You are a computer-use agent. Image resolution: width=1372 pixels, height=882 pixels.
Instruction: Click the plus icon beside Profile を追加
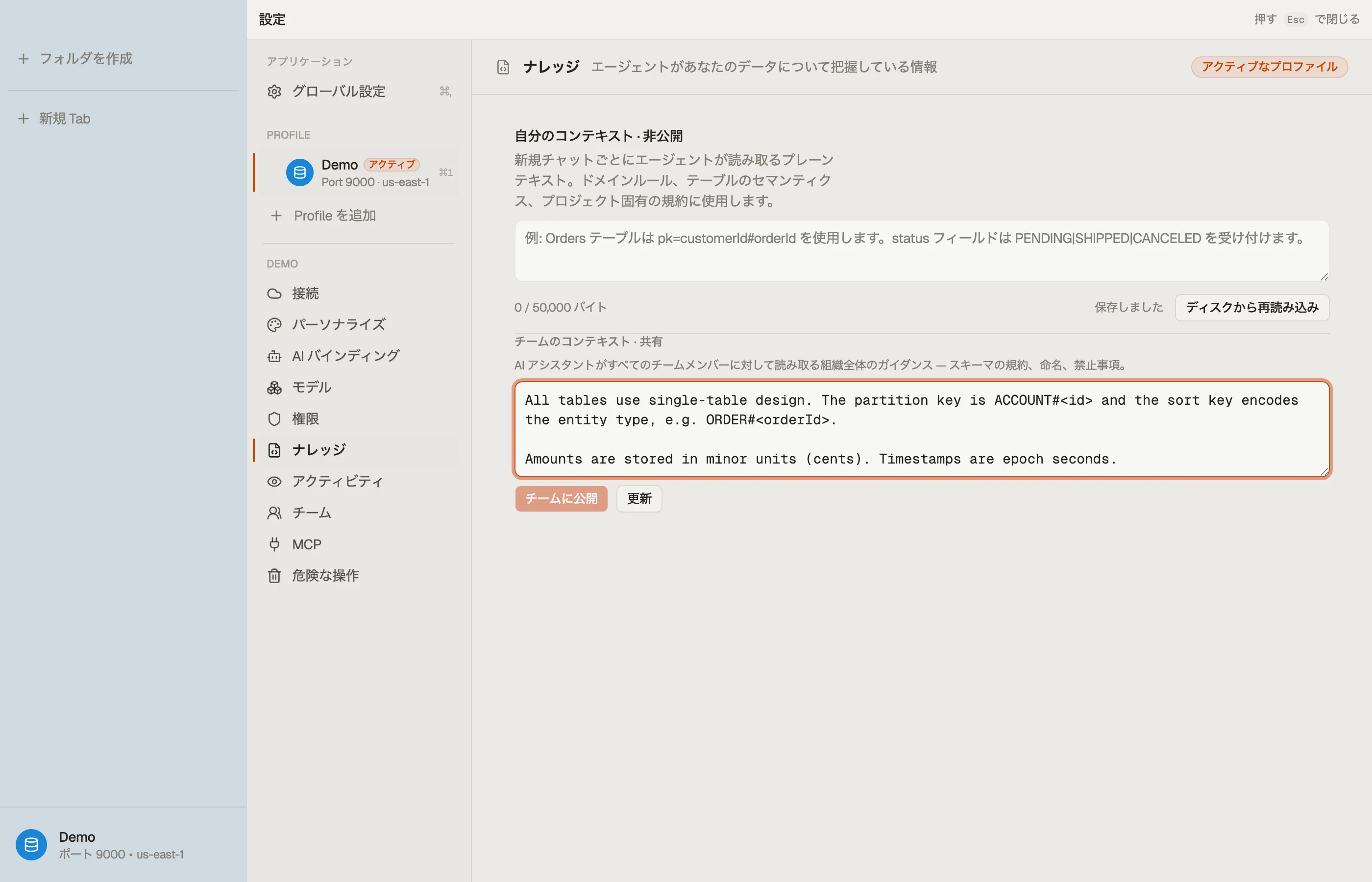(x=276, y=216)
